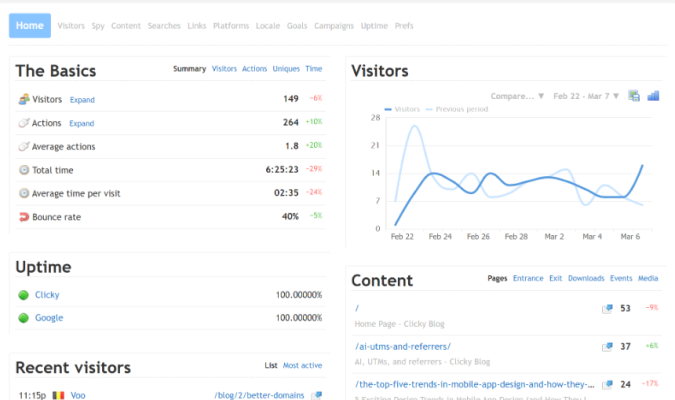Open the Clicky uptime link
Image resolution: width=675 pixels, height=400 pixels.
pyautogui.click(x=47, y=295)
